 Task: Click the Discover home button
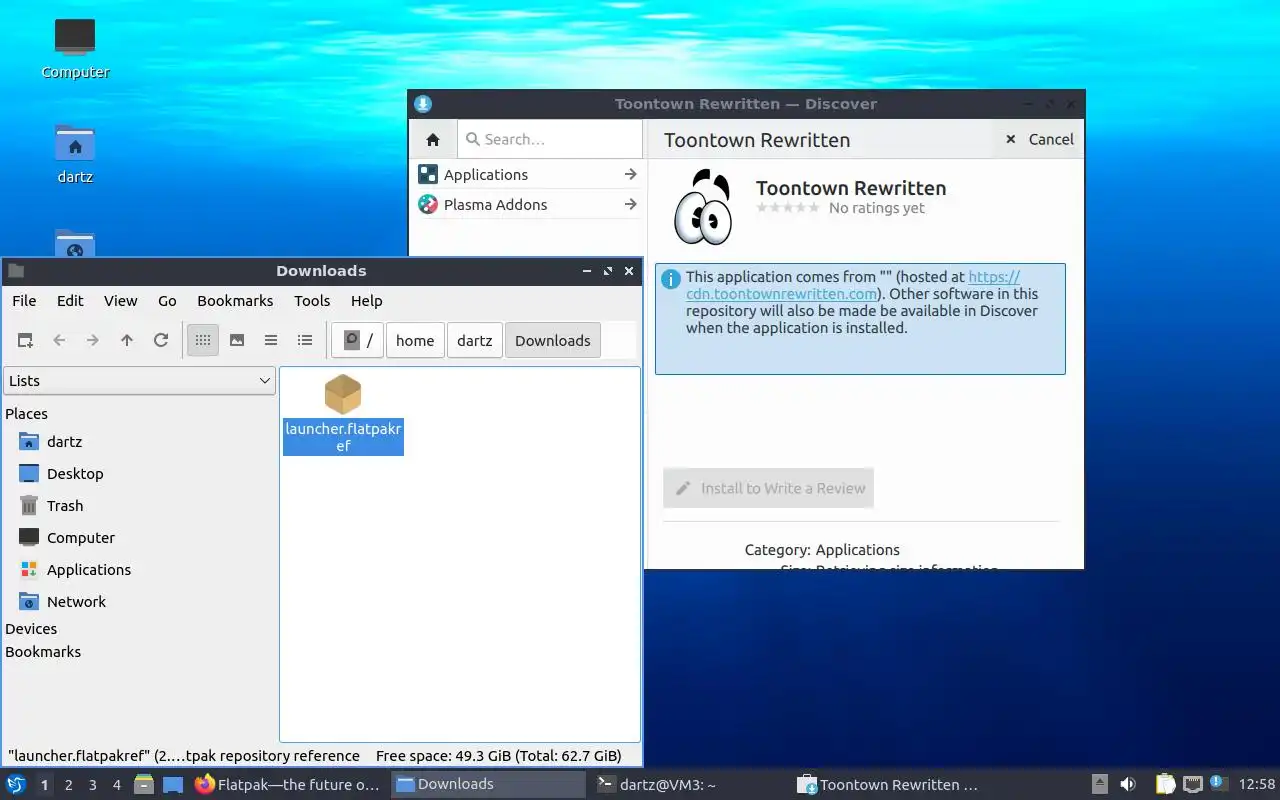pyautogui.click(x=433, y=139)
